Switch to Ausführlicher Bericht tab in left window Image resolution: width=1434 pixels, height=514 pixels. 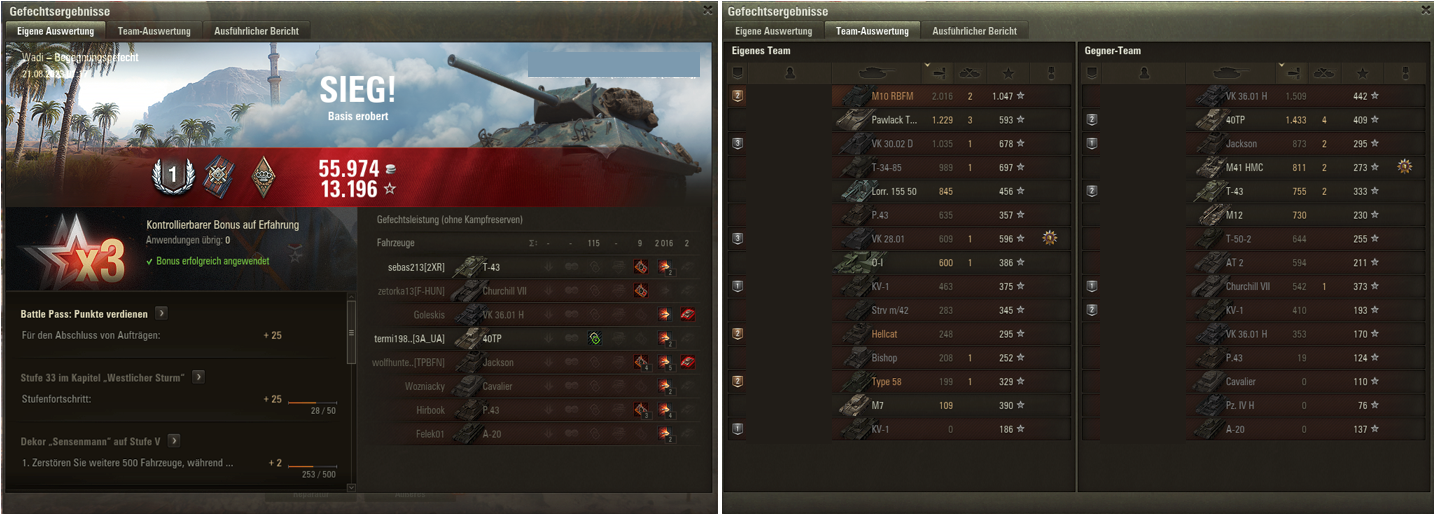(256, 31)
